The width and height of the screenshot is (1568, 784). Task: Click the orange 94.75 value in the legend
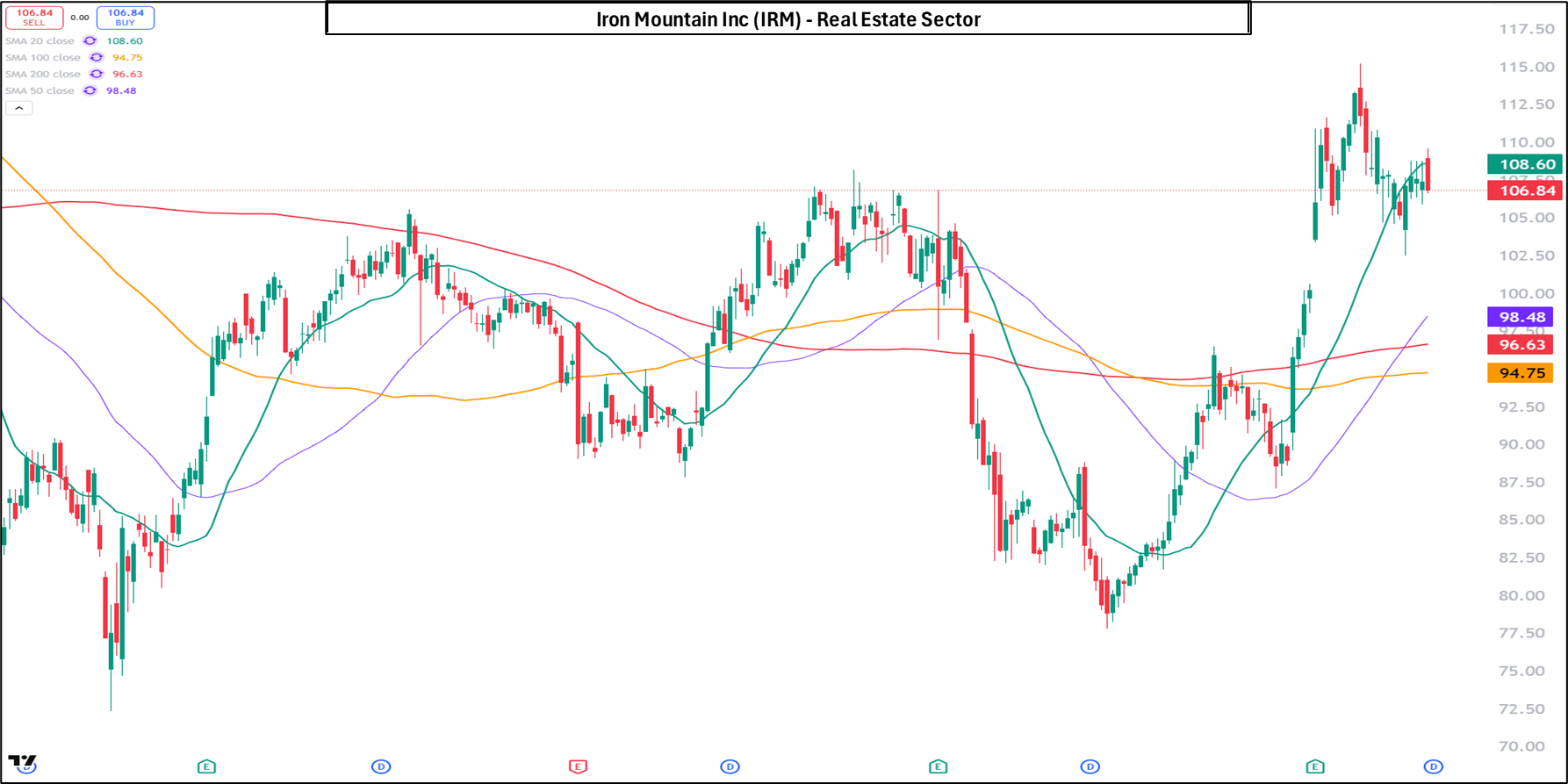pyautogui.click(x=127, y=58)
